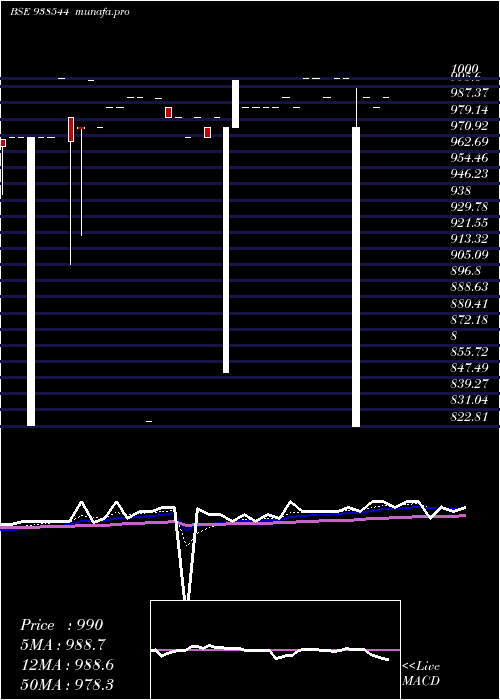Click the 831.04 price axis label
500x700 pixels.
[469, 400]
